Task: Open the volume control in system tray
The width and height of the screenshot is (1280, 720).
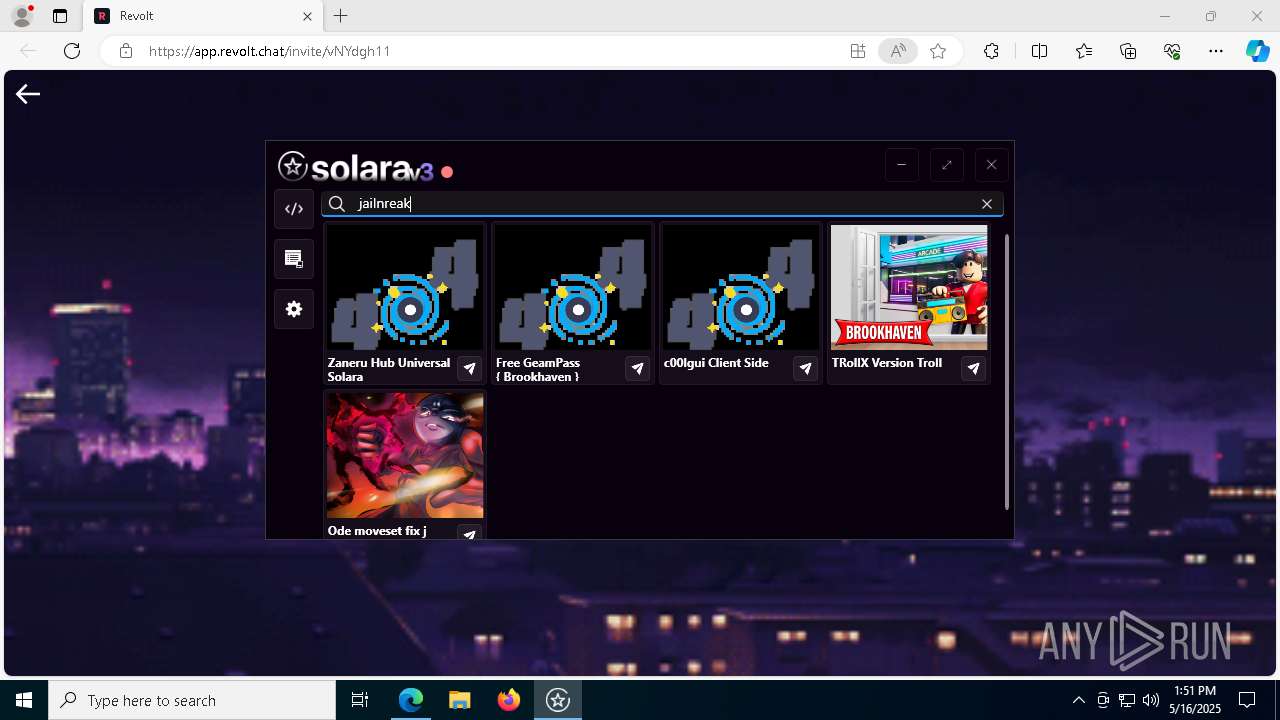Action: click(x=1151, y=700)
